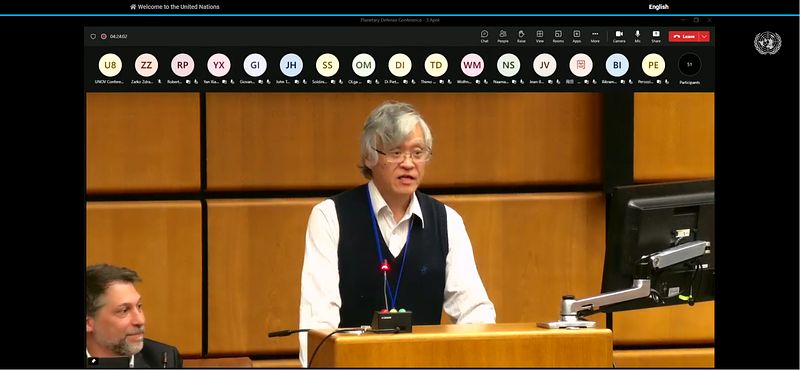
Task: Open the Chat panel
Action: tap(484, 36)
